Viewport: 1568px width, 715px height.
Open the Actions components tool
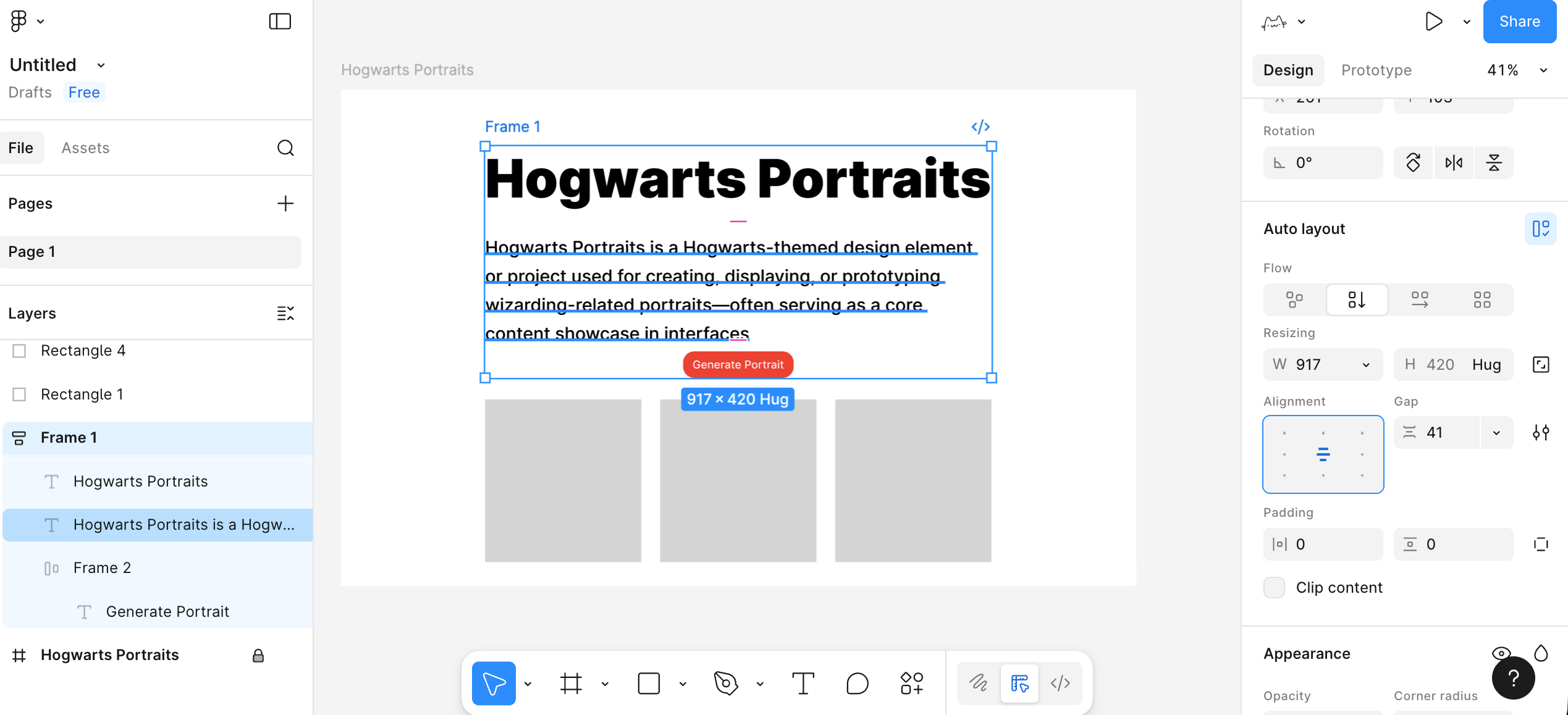911,684
